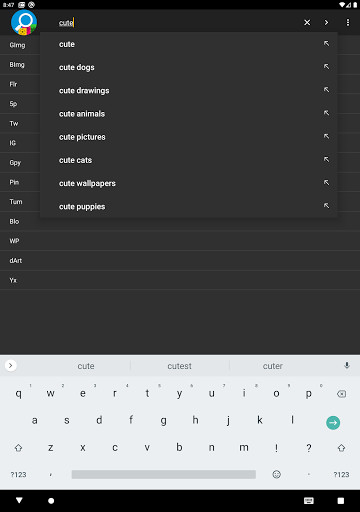This screenshot has width=360, height=512.
Task: Select the 'cute puppies' suggestion
Action: 189,206
